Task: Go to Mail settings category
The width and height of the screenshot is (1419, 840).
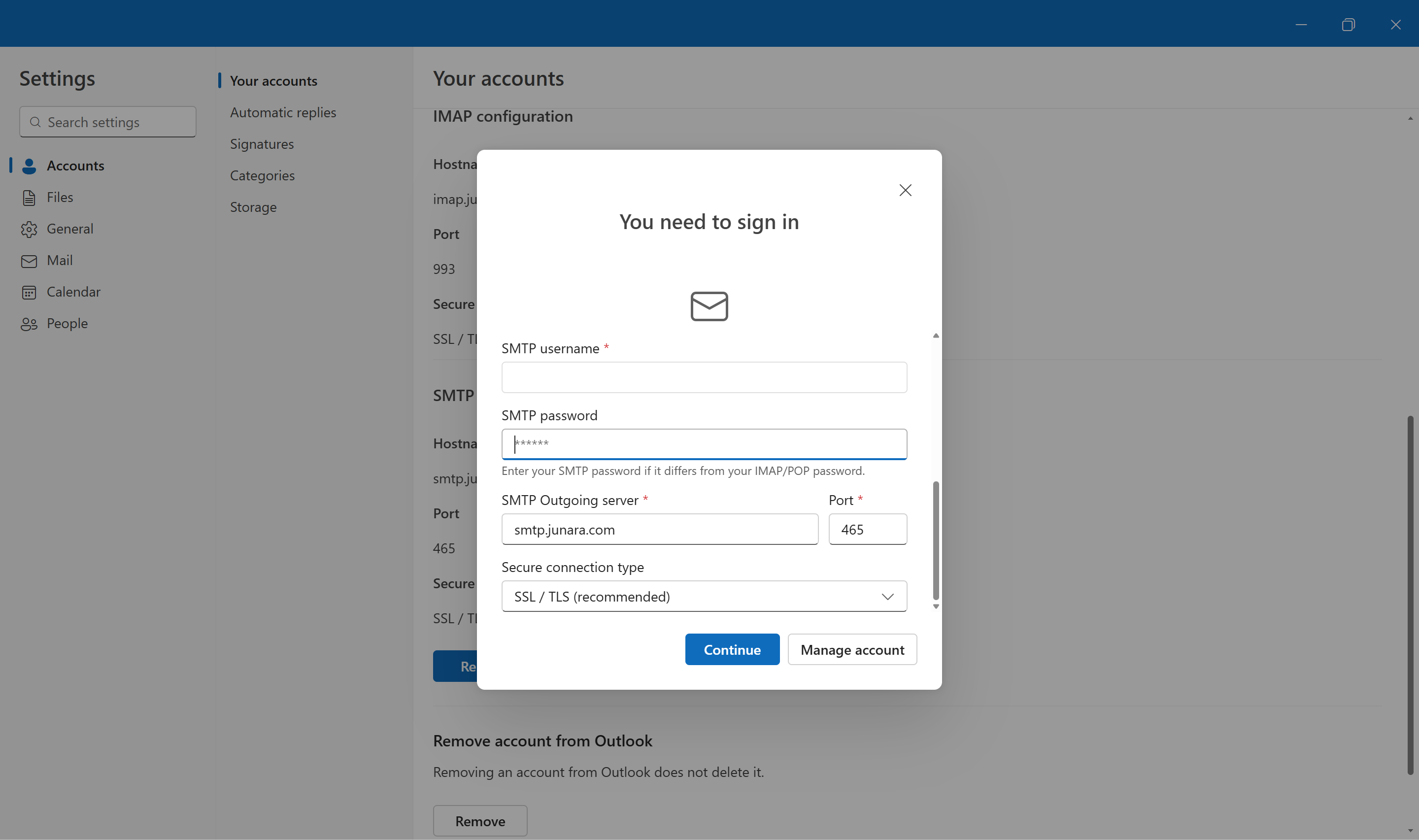Action: point(60,261)
